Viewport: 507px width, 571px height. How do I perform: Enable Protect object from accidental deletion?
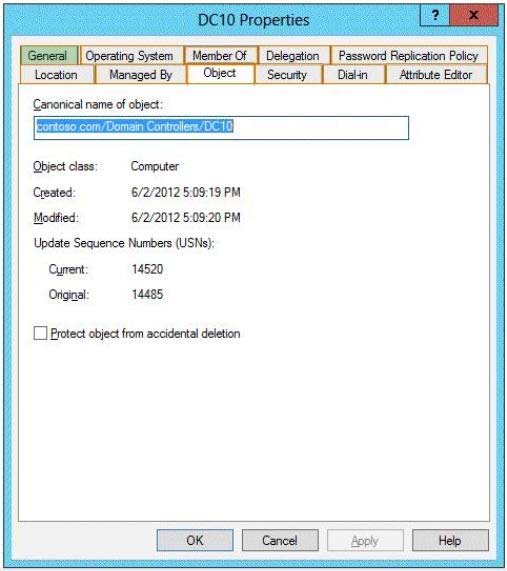pos(40,333)
